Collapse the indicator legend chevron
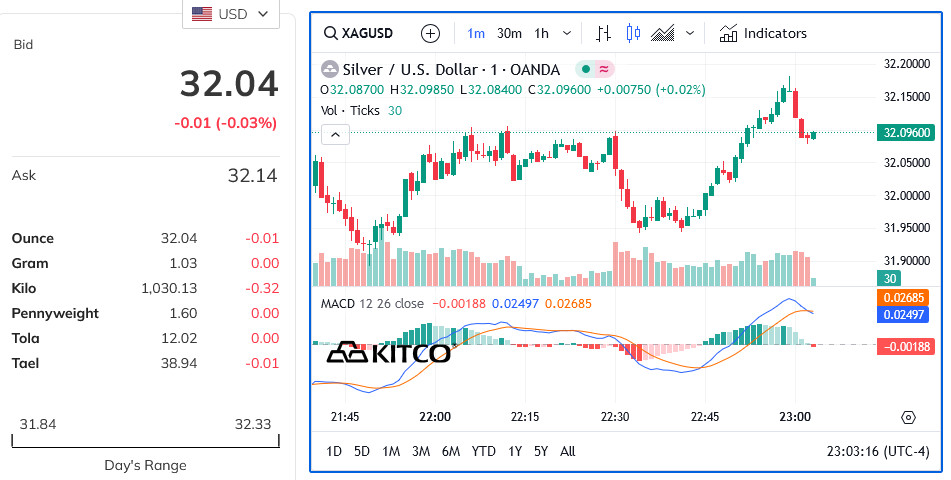This screenshot has width=951, height=480. click(x=335, y=135)
